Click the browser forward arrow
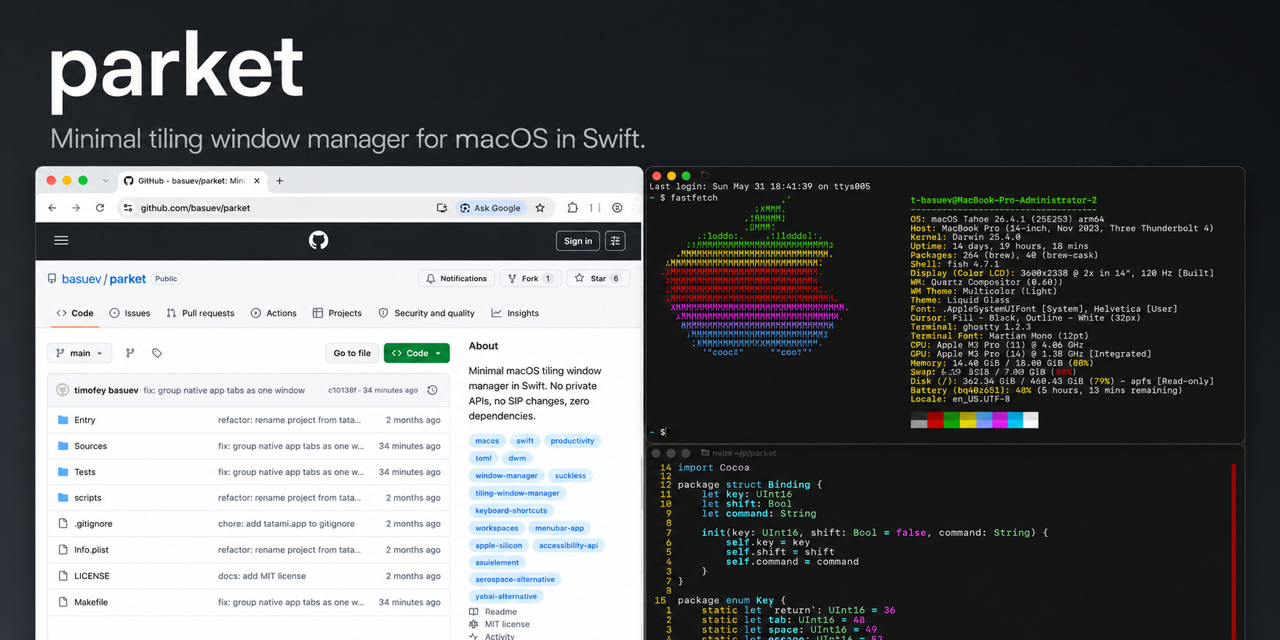The image size is (1280, 640). tap(76, 208)
